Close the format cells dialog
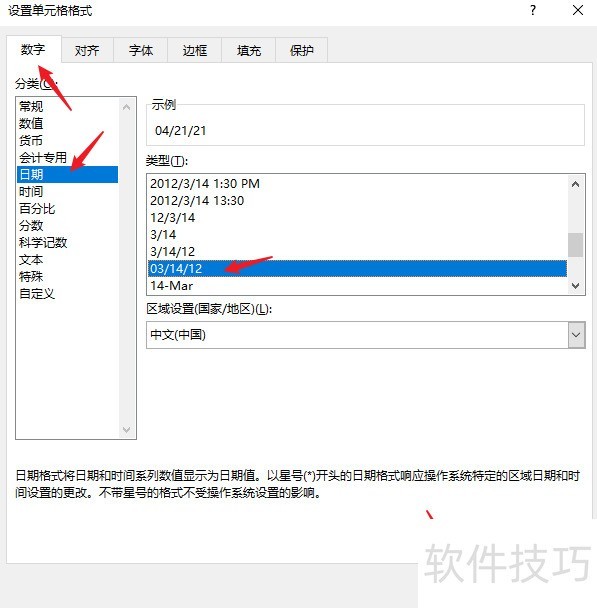The width and height of the screenshot is (597, 608). pos(578,10)
